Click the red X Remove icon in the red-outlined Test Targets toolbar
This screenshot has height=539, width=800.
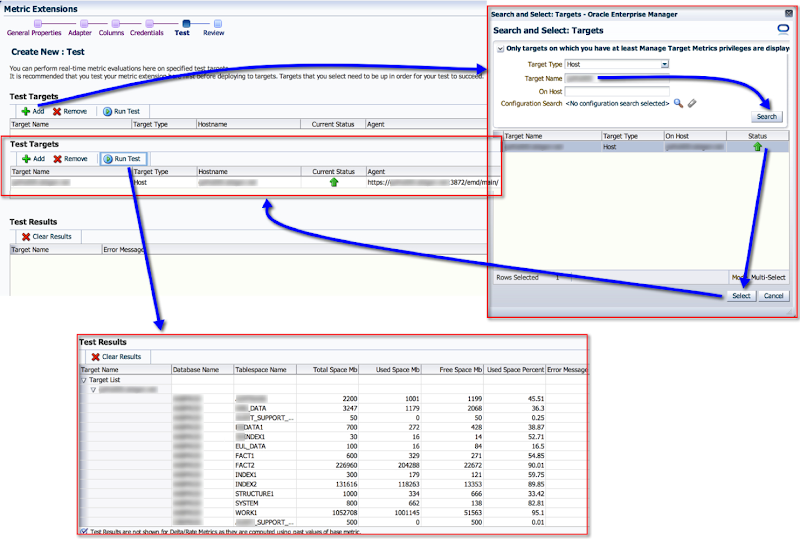point(58,158)
